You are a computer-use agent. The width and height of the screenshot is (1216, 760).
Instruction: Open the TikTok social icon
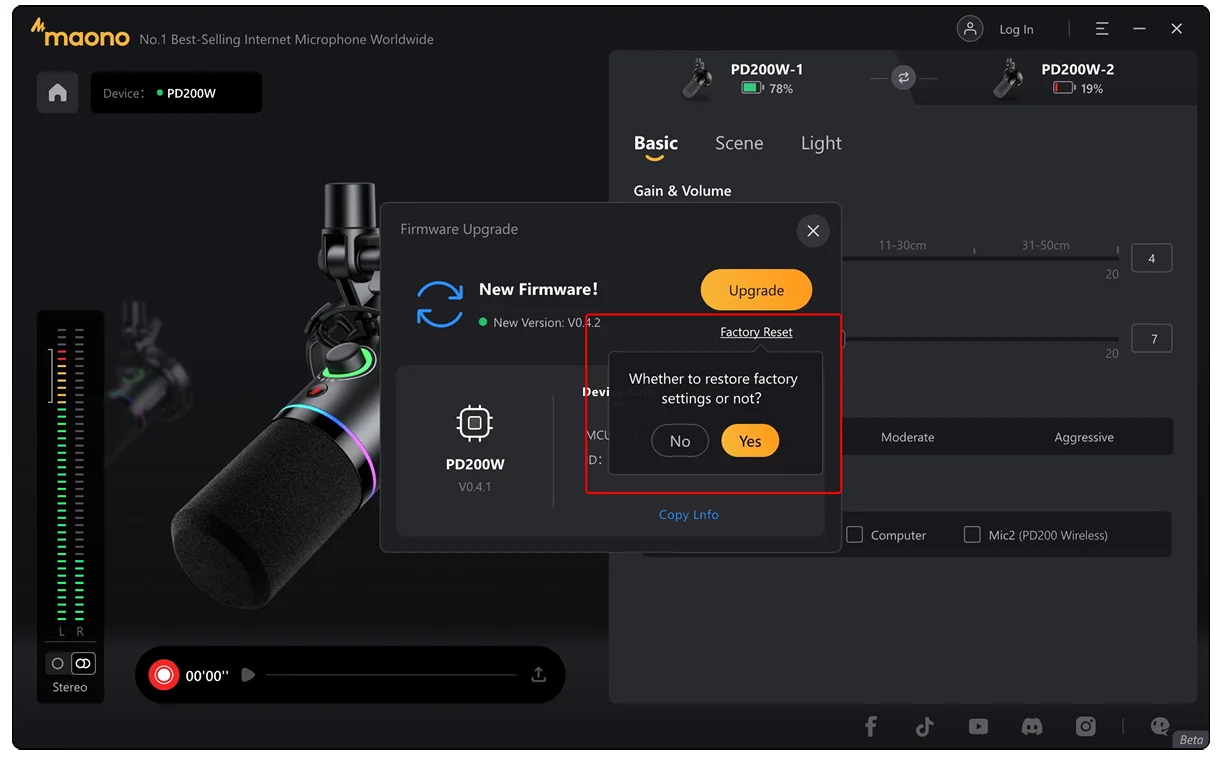[924, 727]
